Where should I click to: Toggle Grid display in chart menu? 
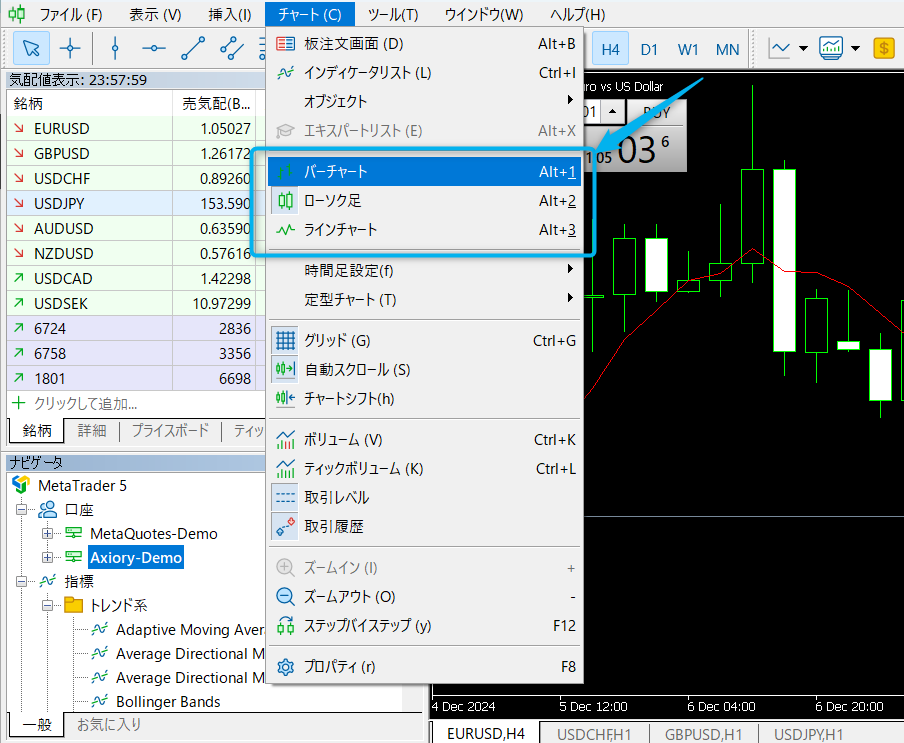(425, 341)
